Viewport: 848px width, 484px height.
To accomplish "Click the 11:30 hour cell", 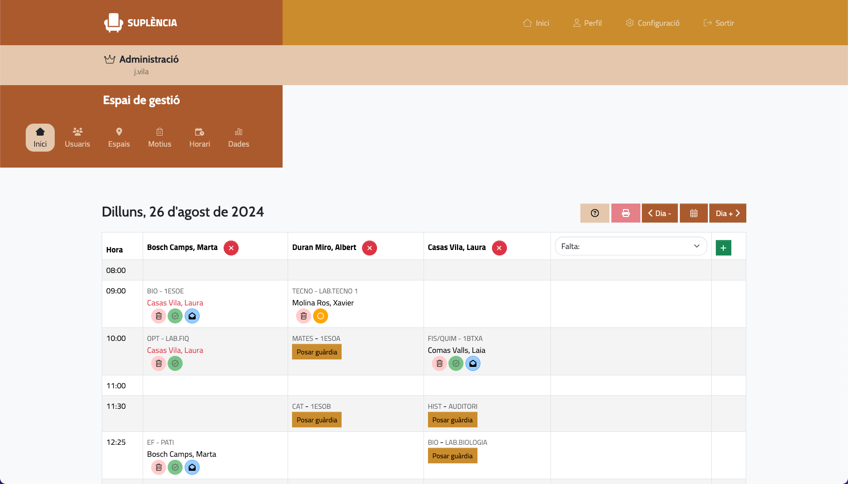I will [x=122, y=414].
